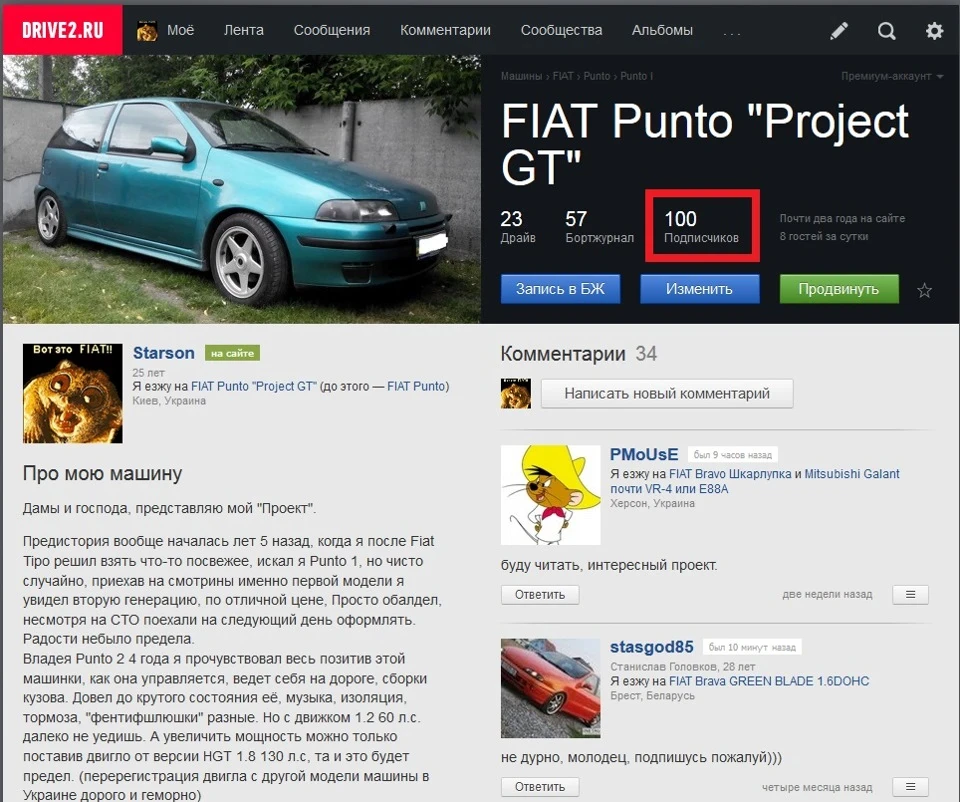Screen dimensions: 960x802
Task: Open the Лента feed
Action: click(244, 30)
